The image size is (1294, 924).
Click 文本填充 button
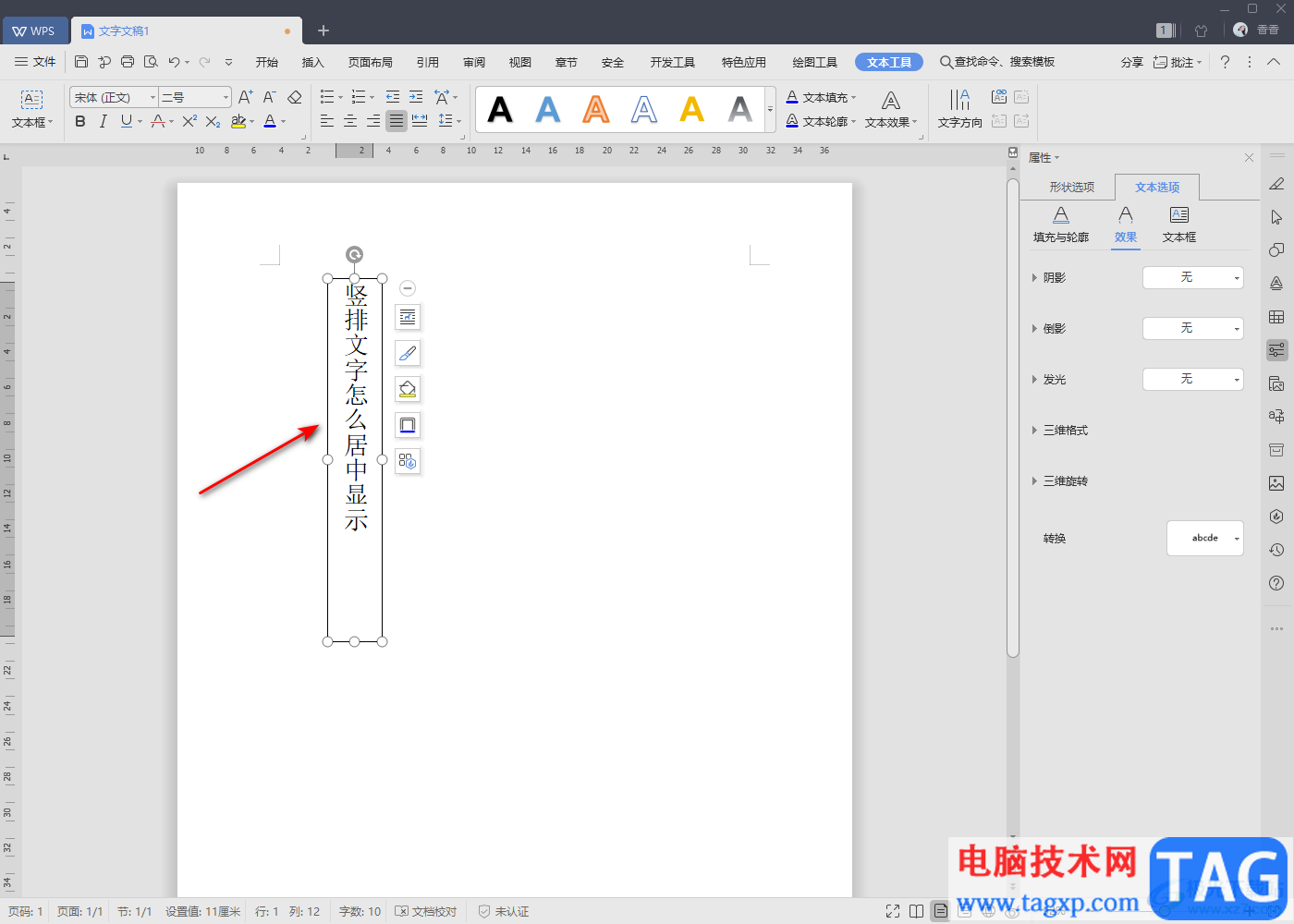821,97
